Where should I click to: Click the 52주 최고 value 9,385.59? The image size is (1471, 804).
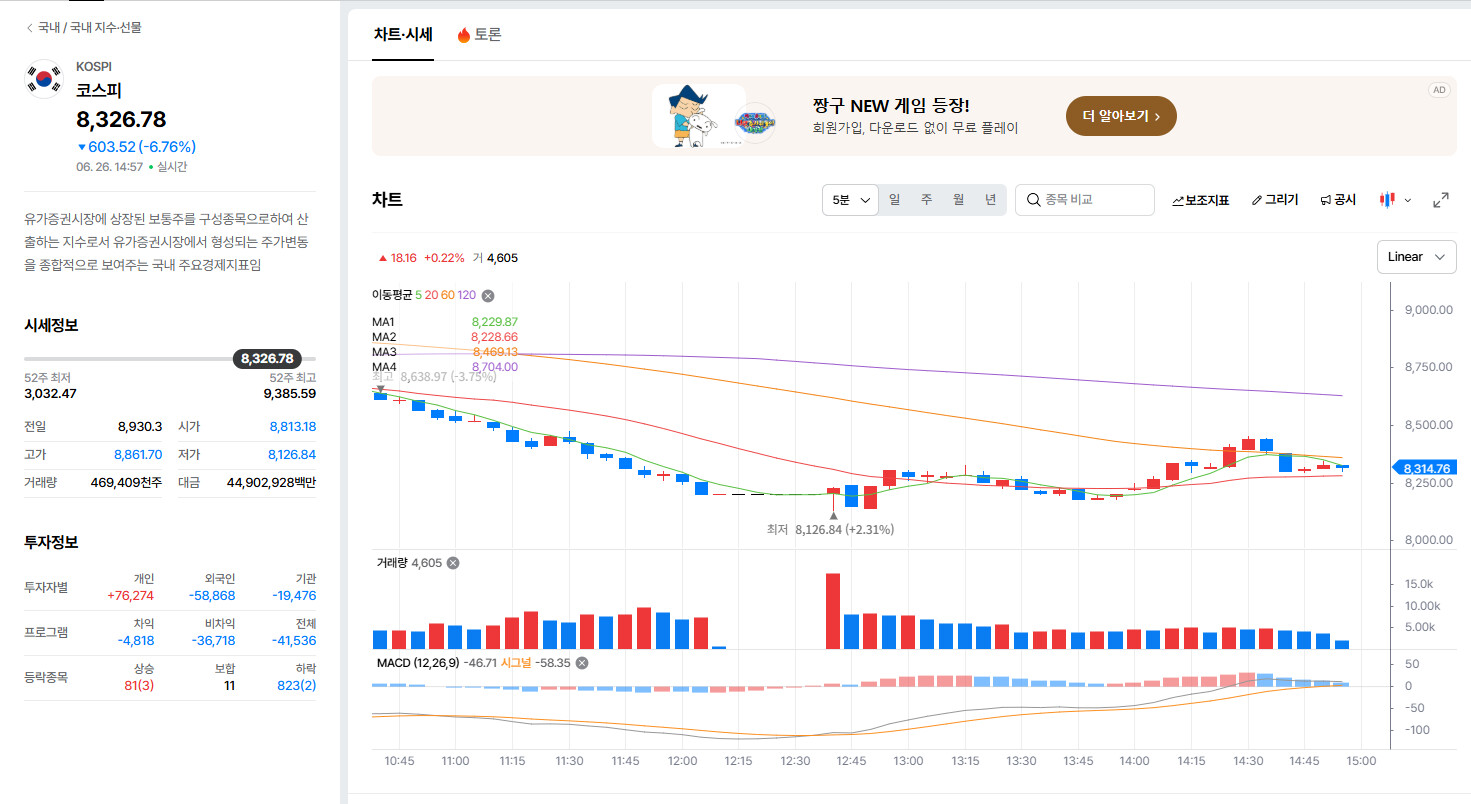point(290,393)
